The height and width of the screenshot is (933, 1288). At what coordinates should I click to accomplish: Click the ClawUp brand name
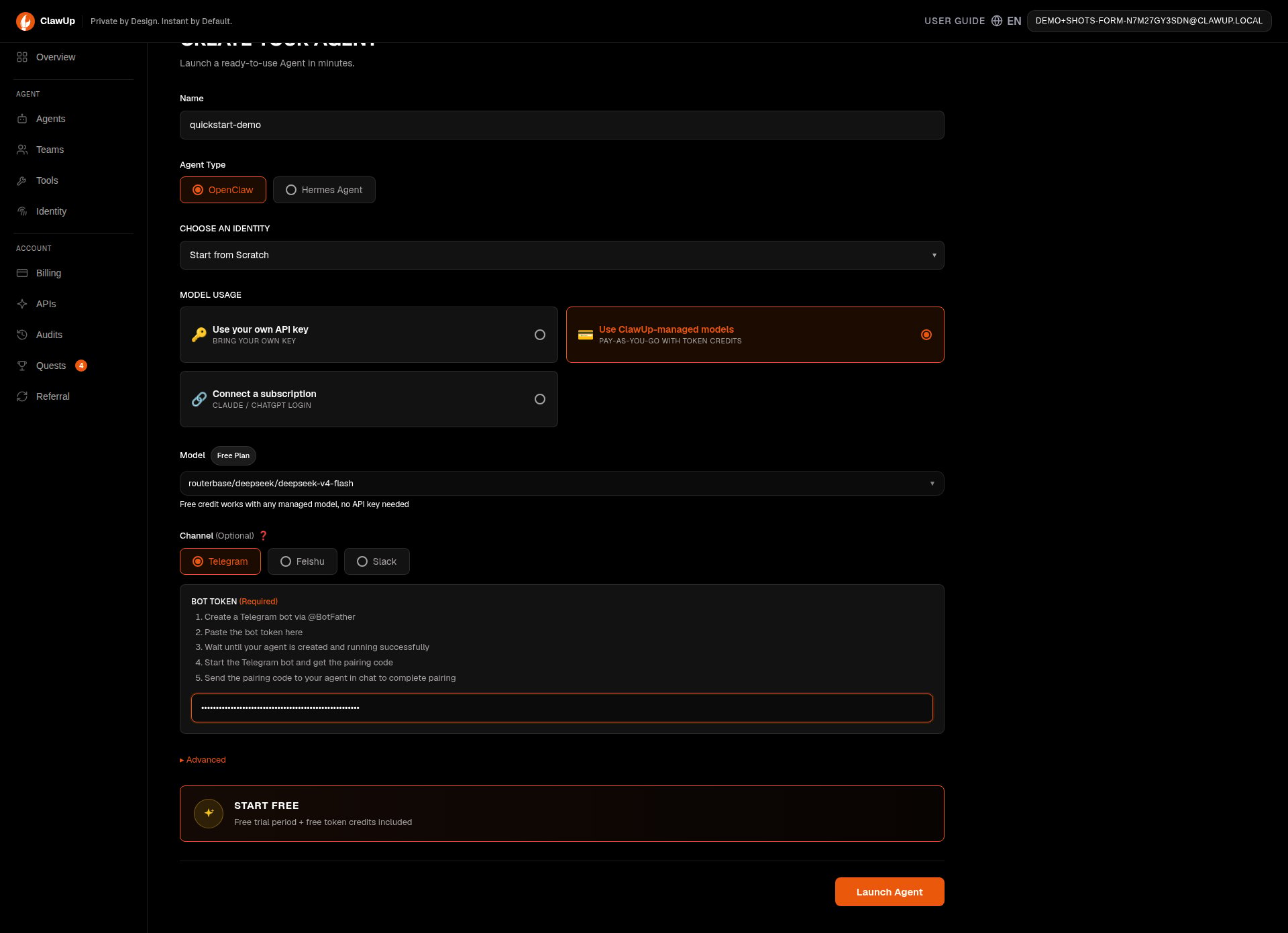point(58,21)
